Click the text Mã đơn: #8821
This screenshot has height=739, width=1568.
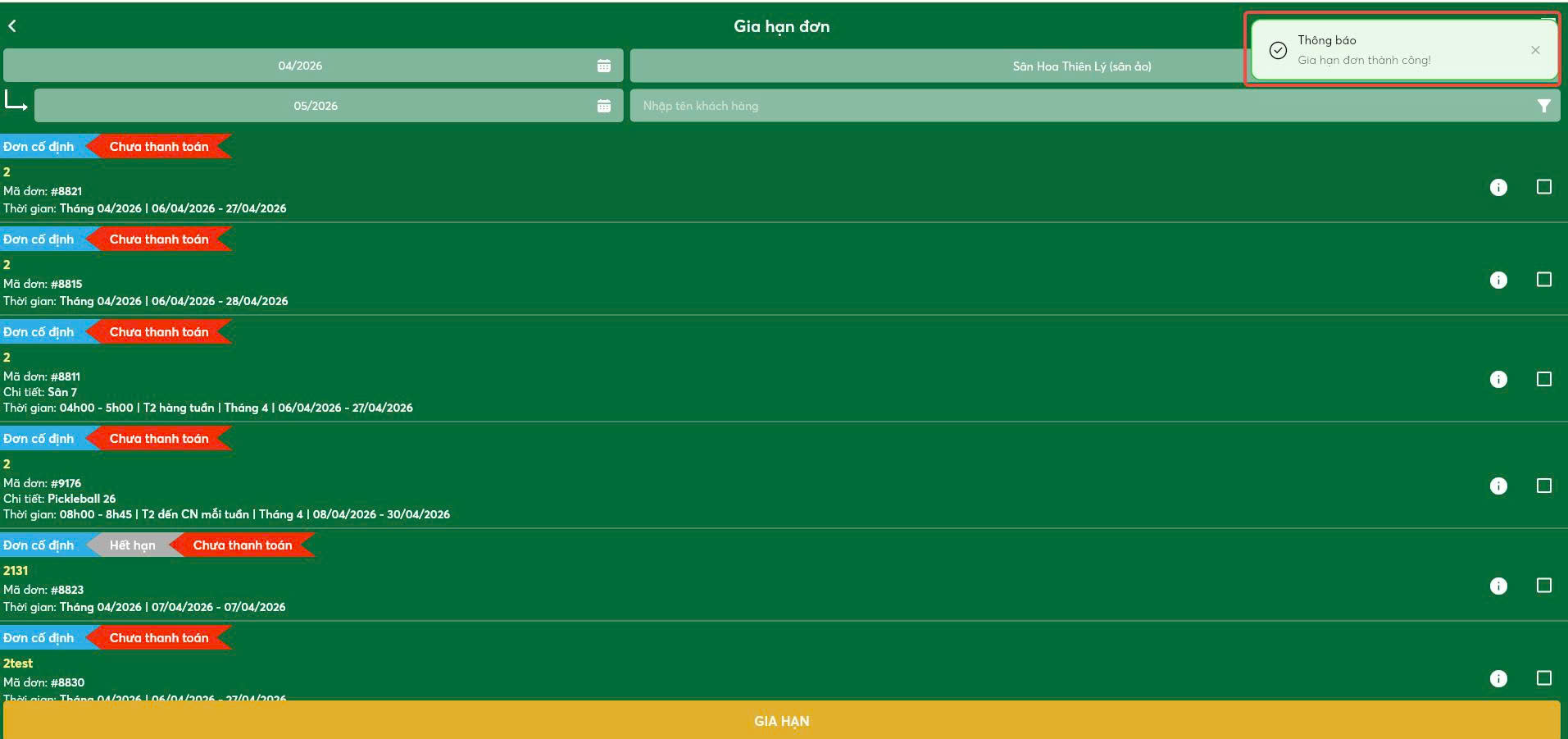pos(43,191)
